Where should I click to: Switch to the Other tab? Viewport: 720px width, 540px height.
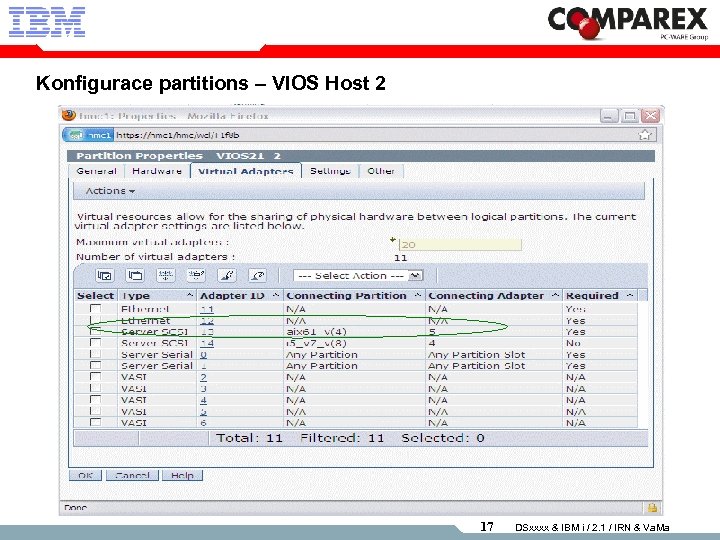pos(381,171)
